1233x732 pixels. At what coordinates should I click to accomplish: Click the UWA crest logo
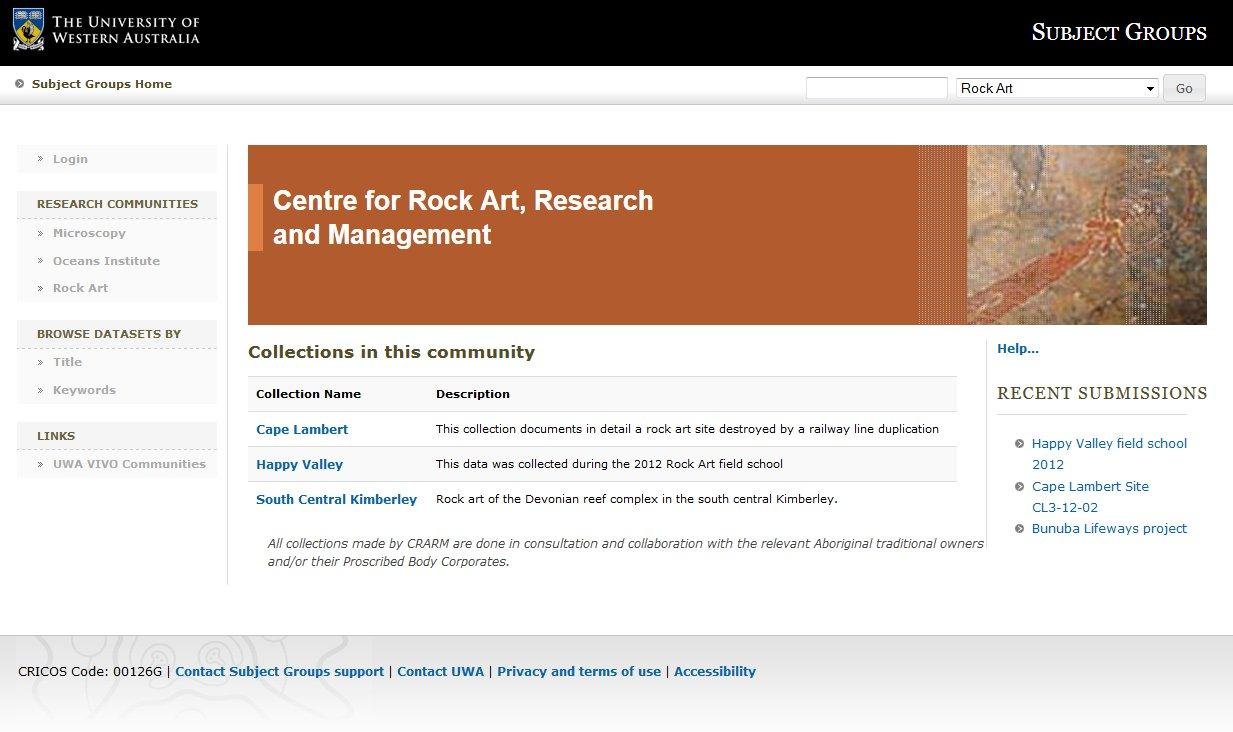click(x=28, y=30)
